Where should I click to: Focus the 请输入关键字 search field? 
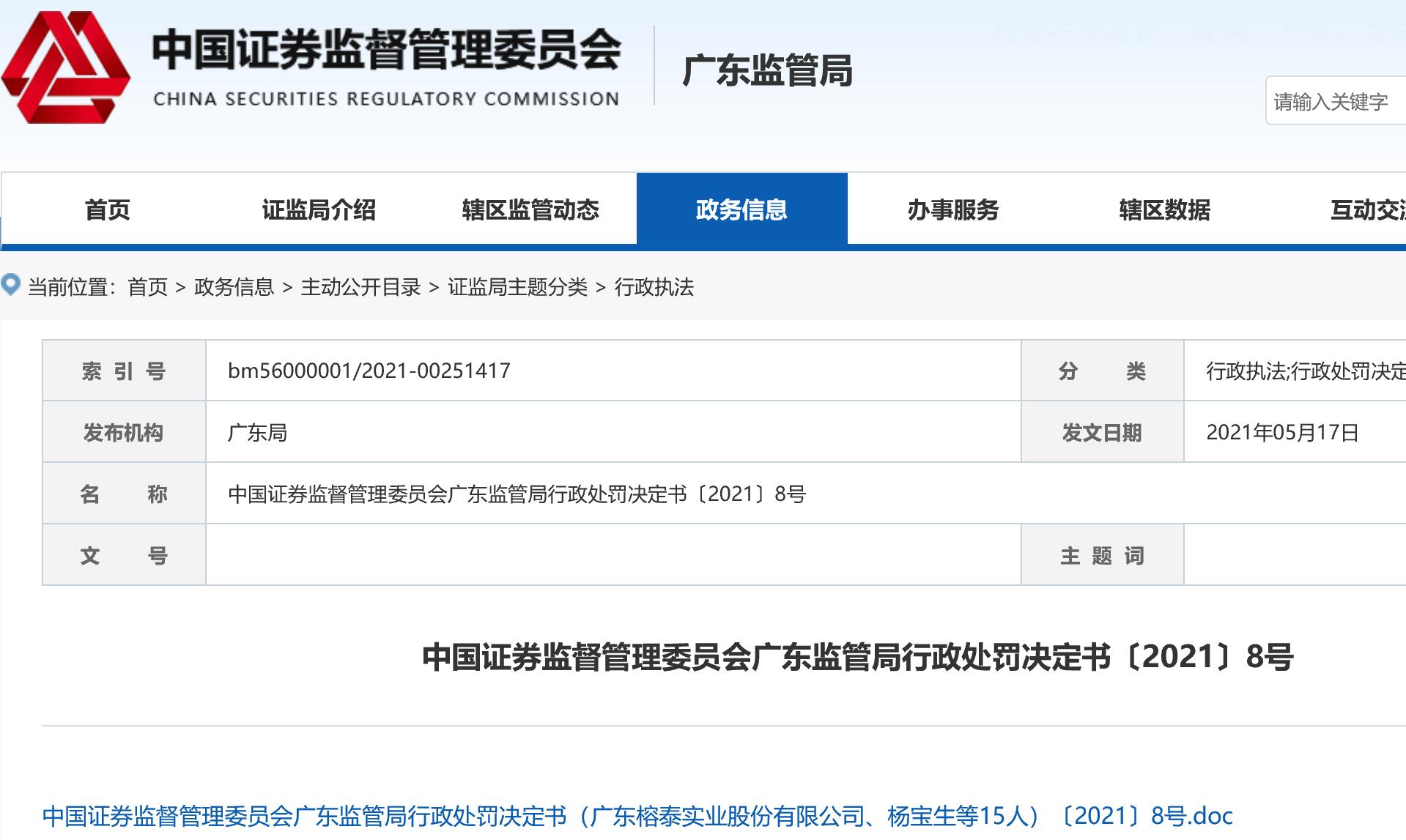coord(1336,101)
